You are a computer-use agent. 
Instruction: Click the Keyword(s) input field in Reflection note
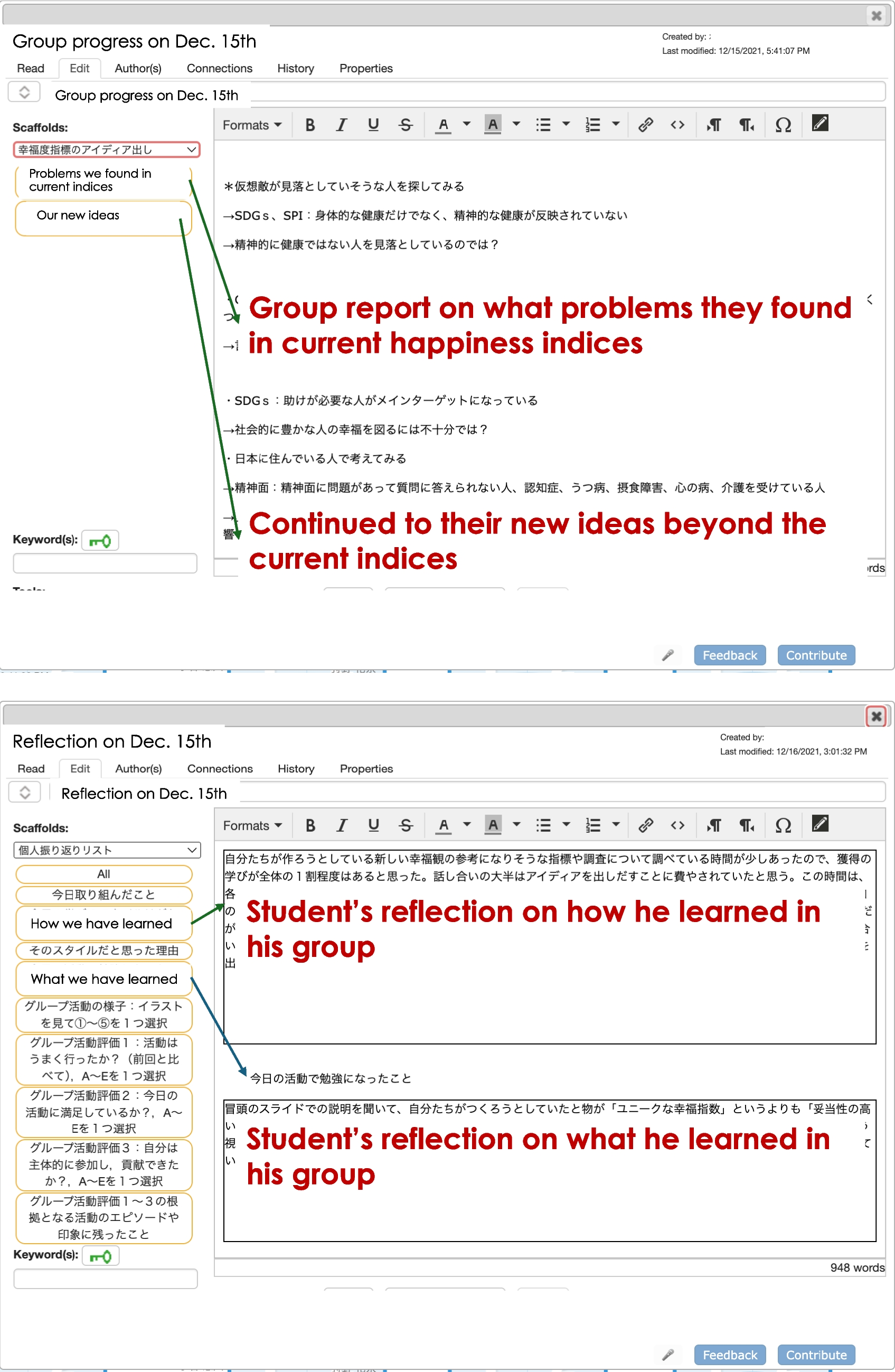pos(106,1278)
